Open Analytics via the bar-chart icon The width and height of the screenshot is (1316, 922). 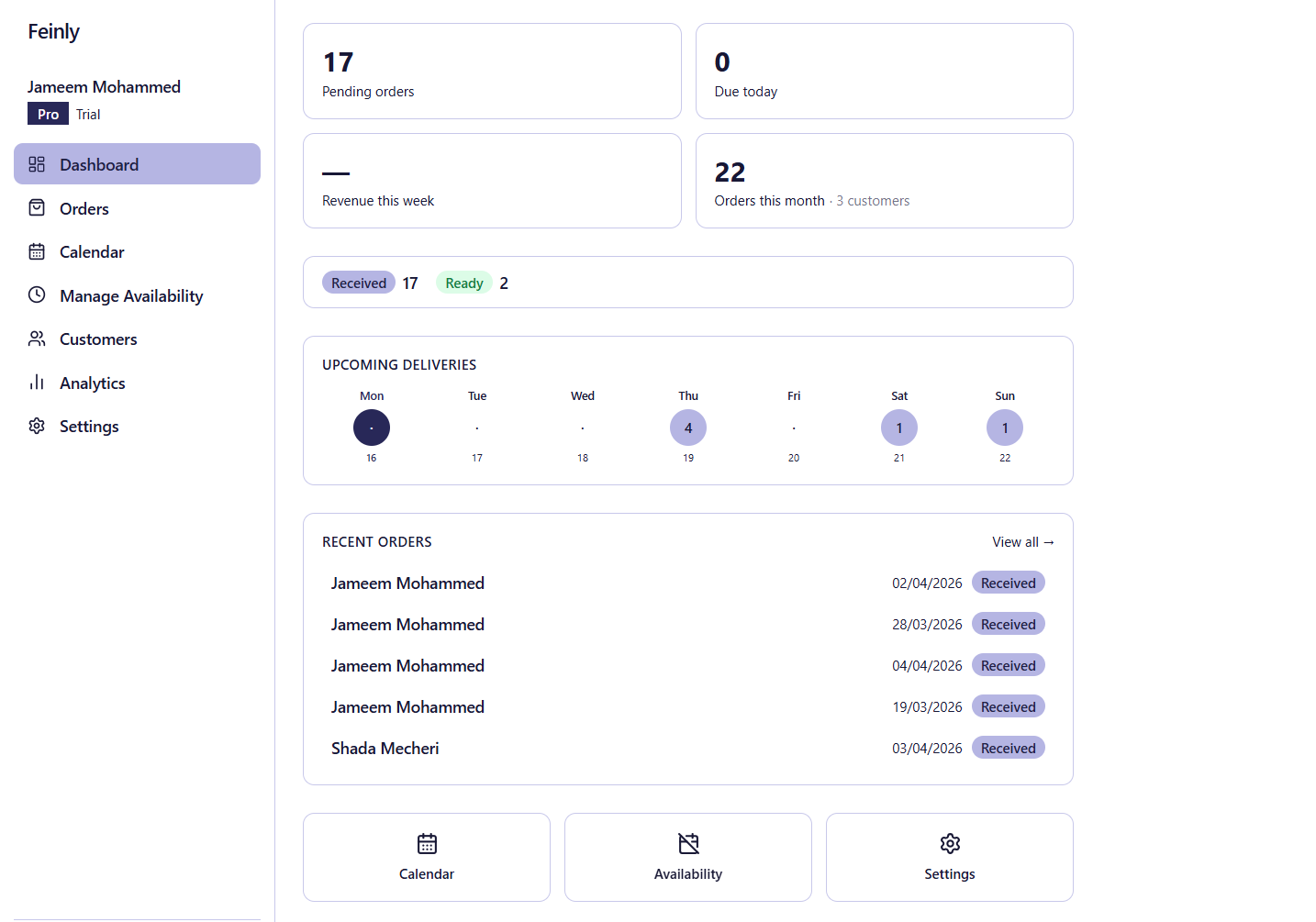pos(37,383)
